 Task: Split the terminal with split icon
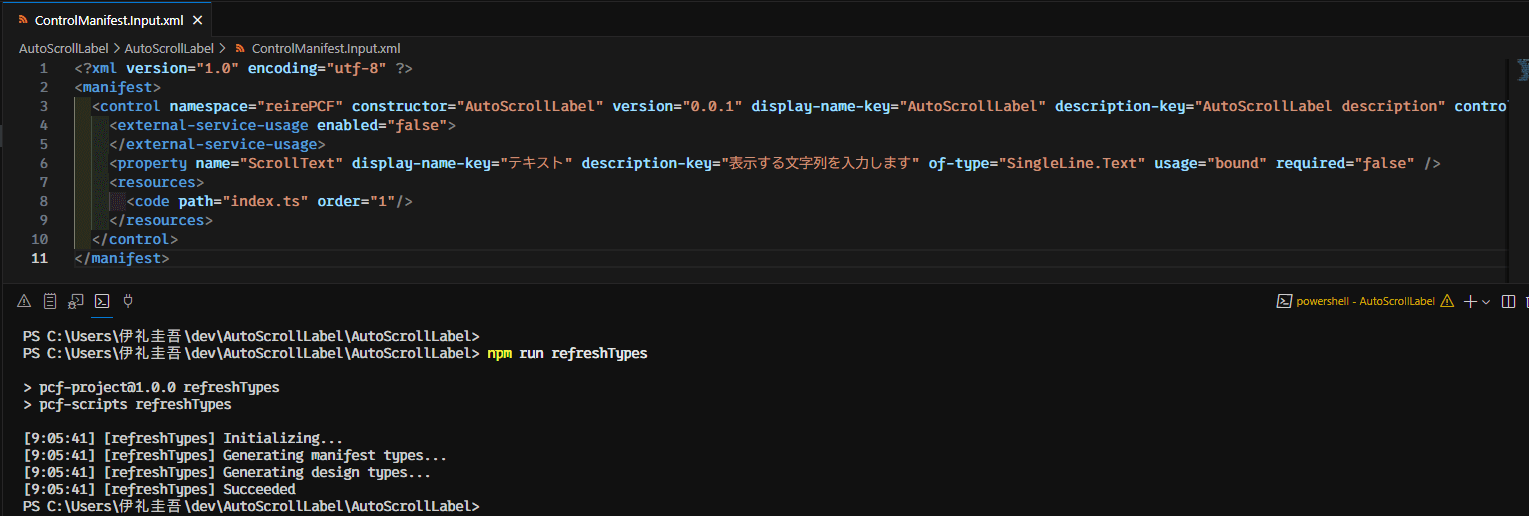click(1508, 301)
